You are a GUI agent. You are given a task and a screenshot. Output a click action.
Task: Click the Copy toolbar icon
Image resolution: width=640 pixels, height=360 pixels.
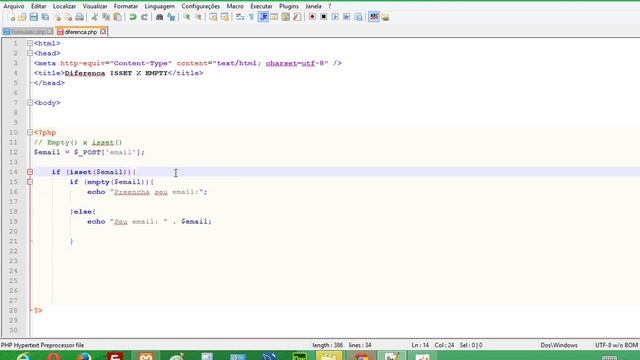(106, 17)
